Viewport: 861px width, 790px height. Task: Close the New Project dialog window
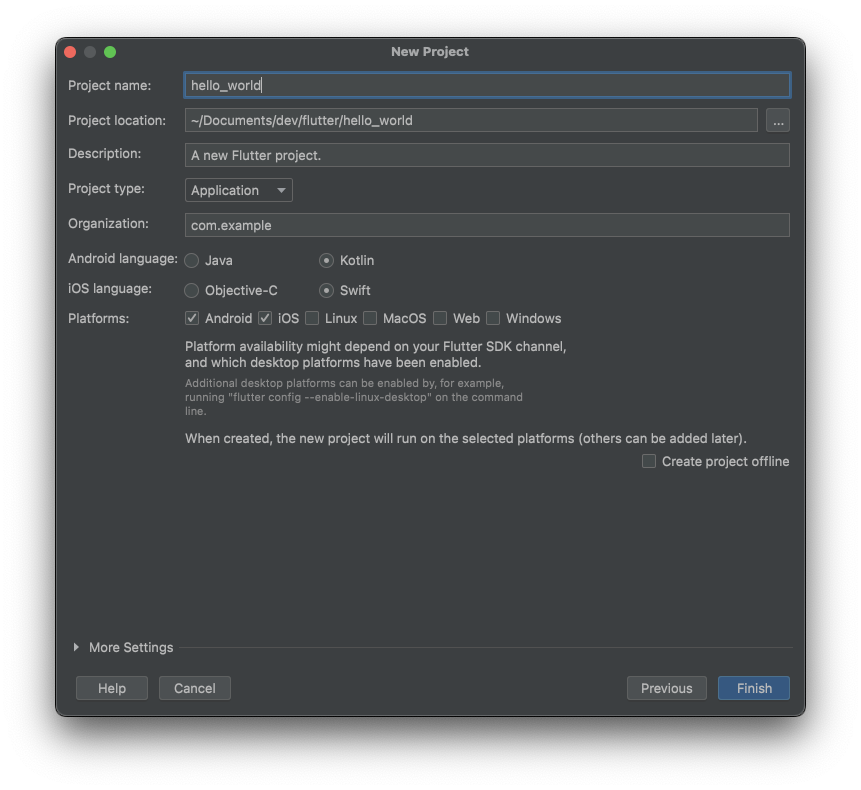[x=70, y=52]
